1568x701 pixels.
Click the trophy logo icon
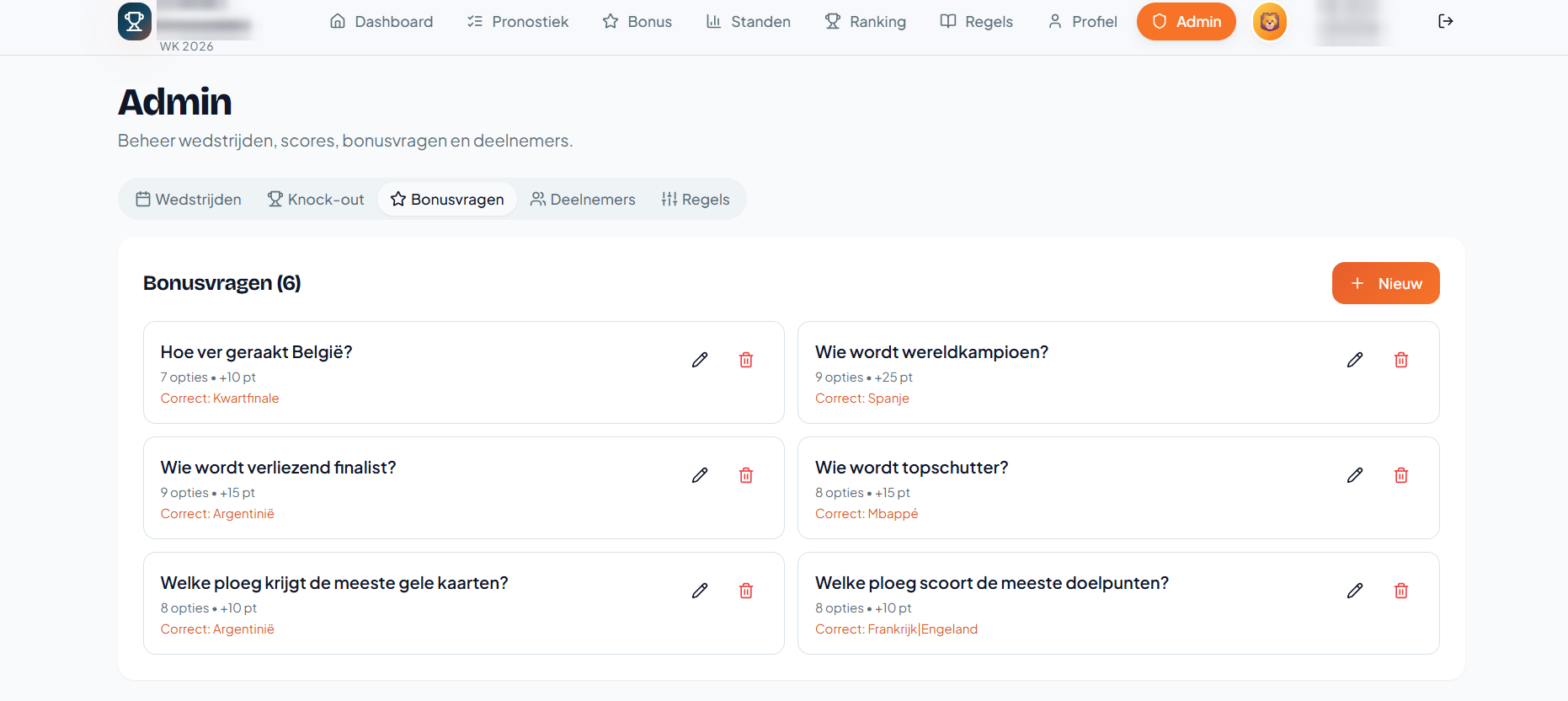coord(135,21)
